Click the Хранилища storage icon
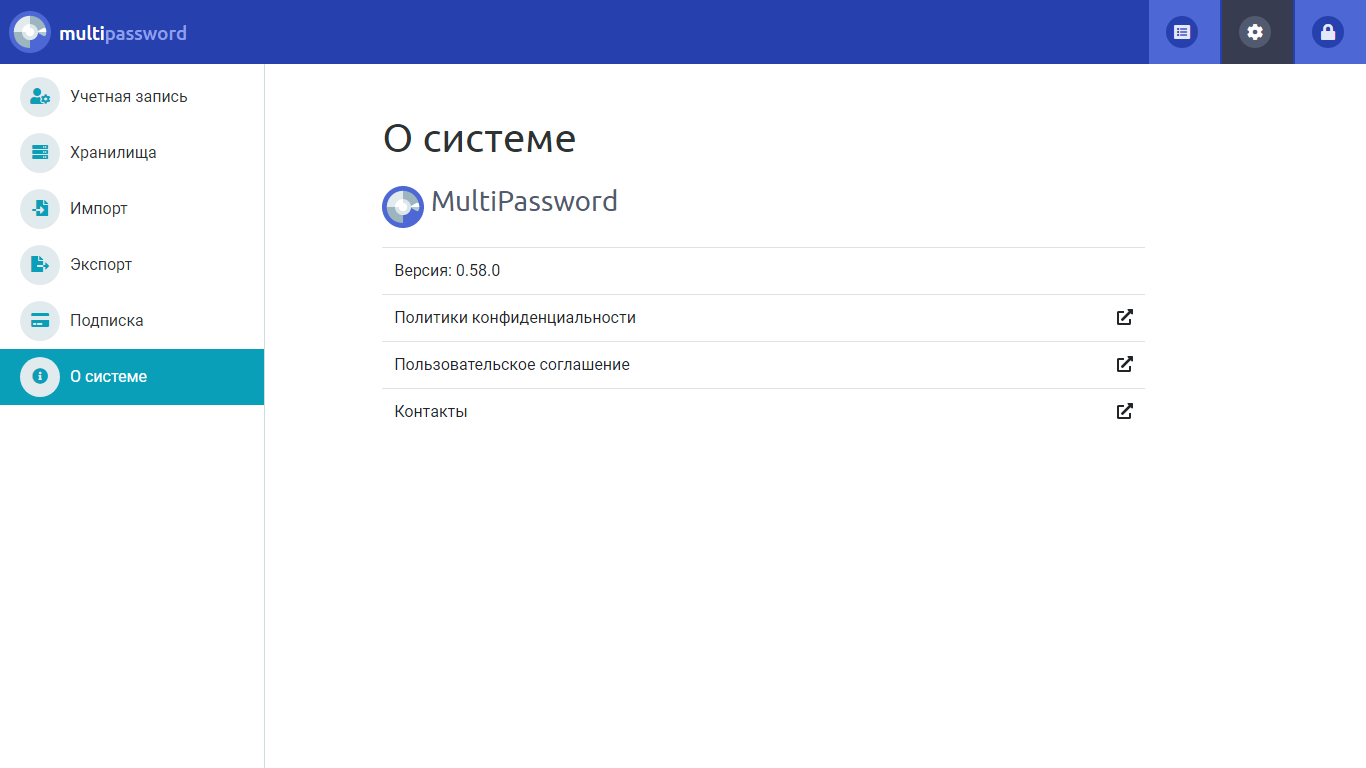Screen dimensions: 1366x768 (x=40, y=153)
